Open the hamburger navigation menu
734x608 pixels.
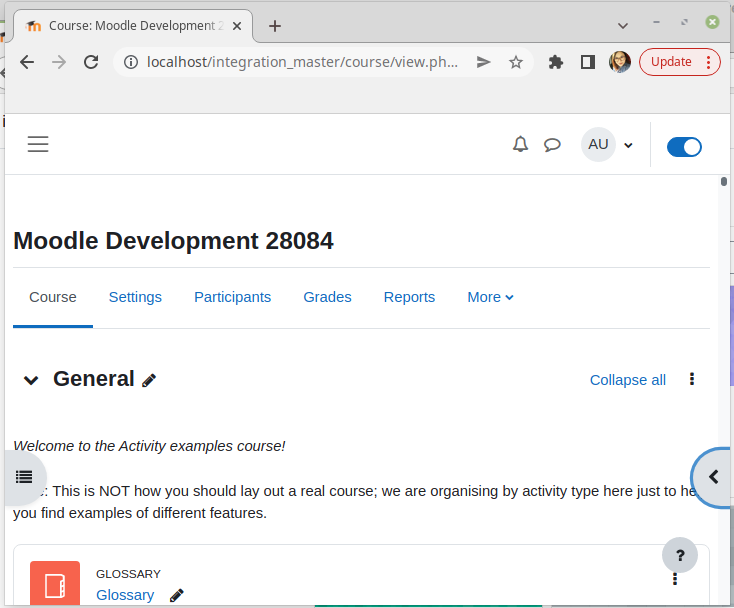tap(38, 144)
